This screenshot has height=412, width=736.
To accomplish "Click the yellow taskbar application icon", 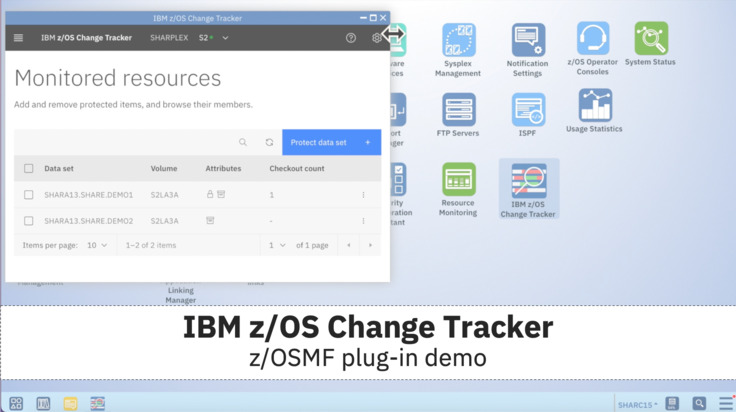I will point(70,403).
